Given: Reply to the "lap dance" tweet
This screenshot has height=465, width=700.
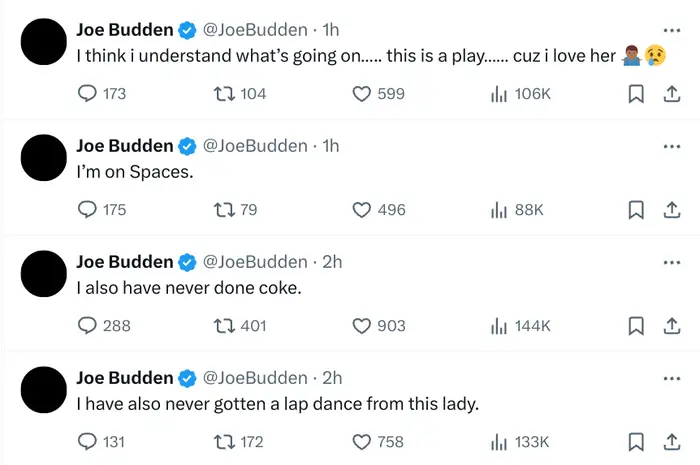Looking at the screenshot, I should pos(89,442).
